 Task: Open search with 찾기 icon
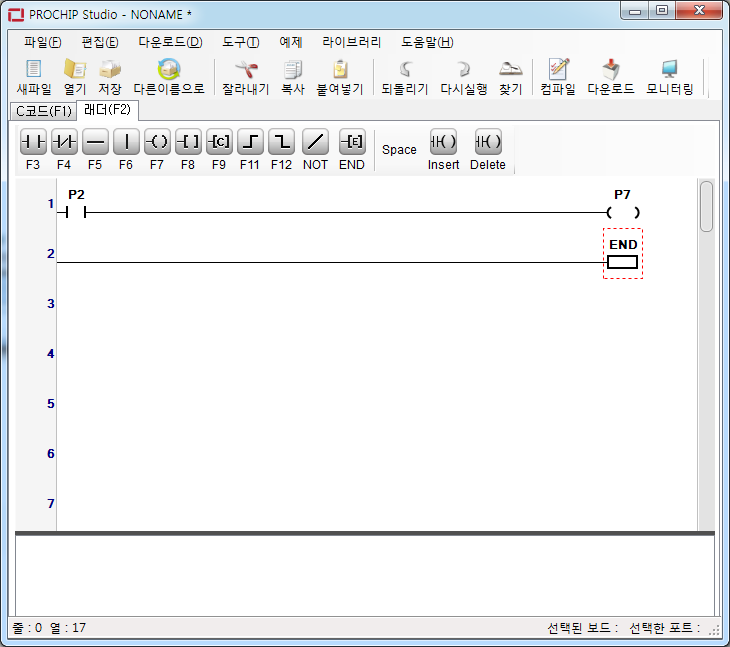[x=511, y=69]
